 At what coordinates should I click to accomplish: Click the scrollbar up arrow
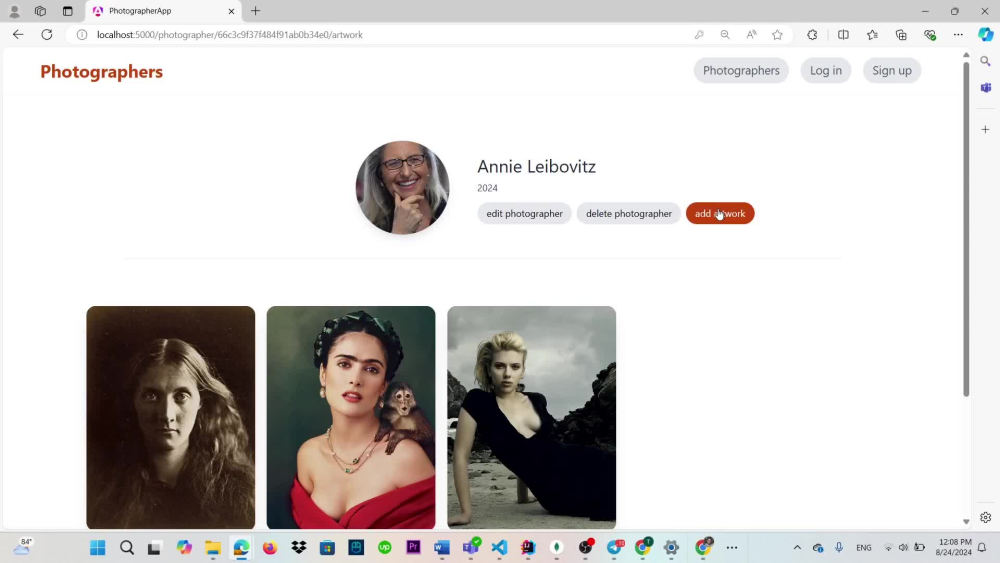click(966, 55)
